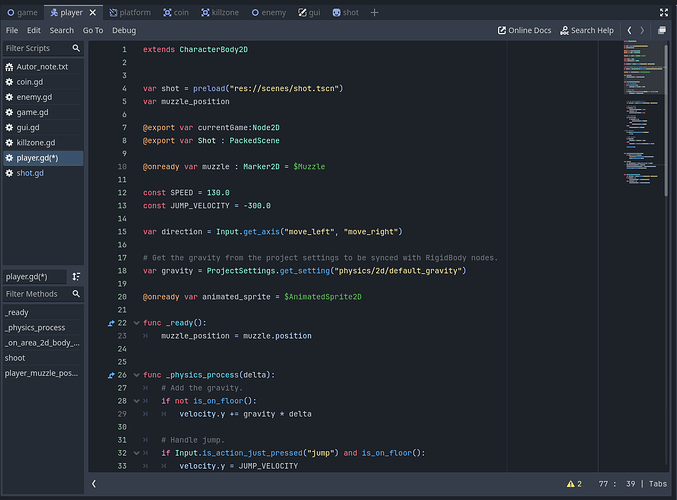Open the Edit menu

click(34, 30)
